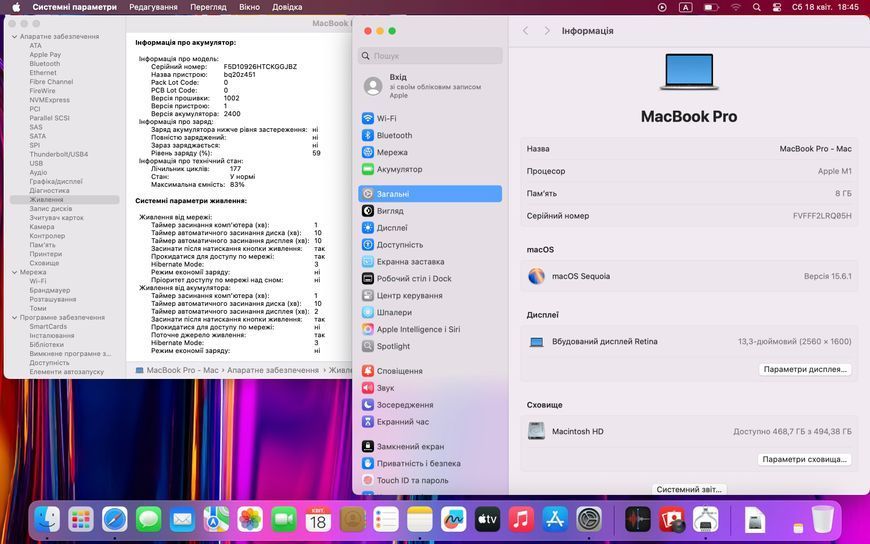
Task: Open Music app in the Dock
Action: [x=521, y=520]
